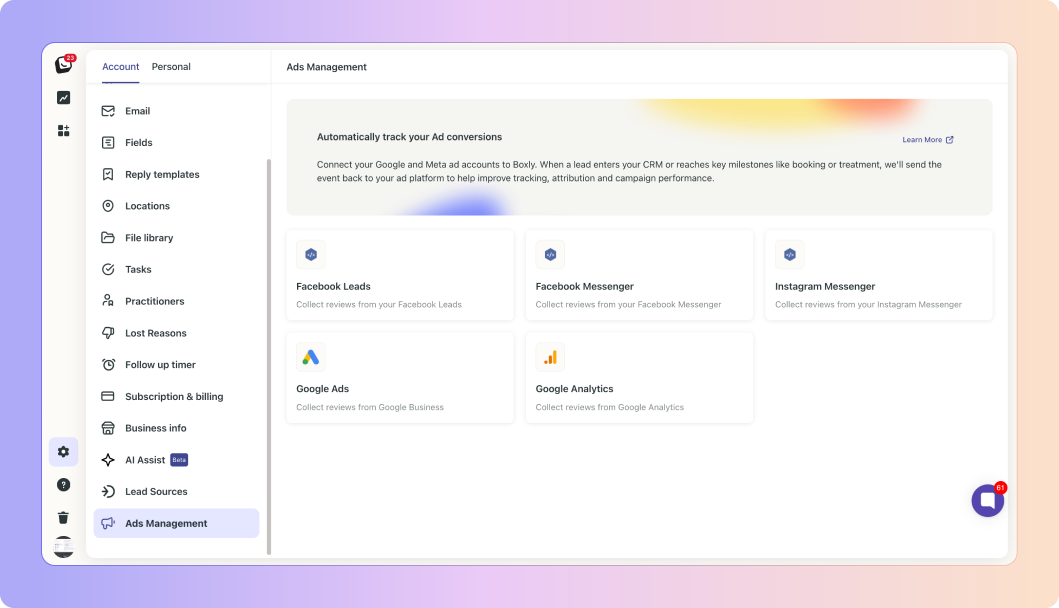The image size is (1059, 608).
Task: Open the Facebook Leads card title
Action: 333,286
